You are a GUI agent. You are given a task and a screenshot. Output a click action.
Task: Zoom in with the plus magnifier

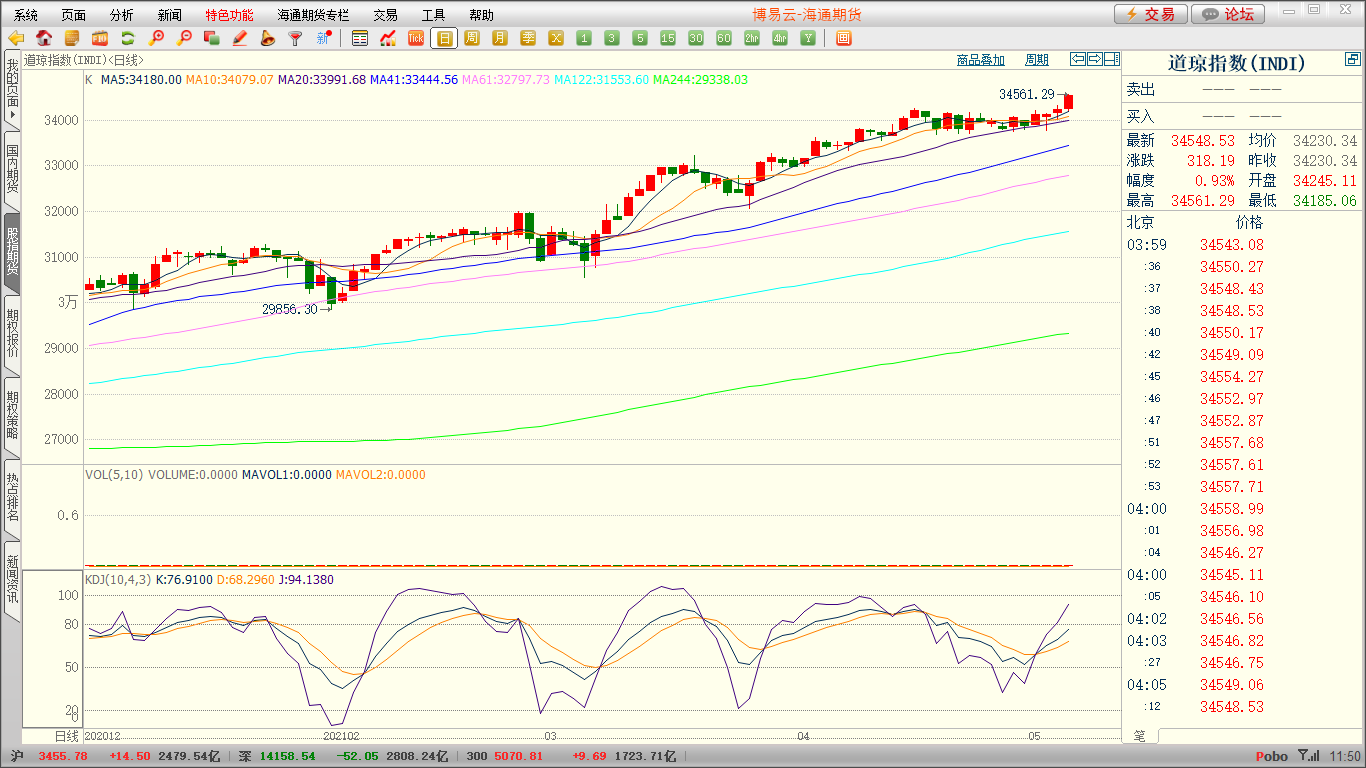(x=156, y=38)
